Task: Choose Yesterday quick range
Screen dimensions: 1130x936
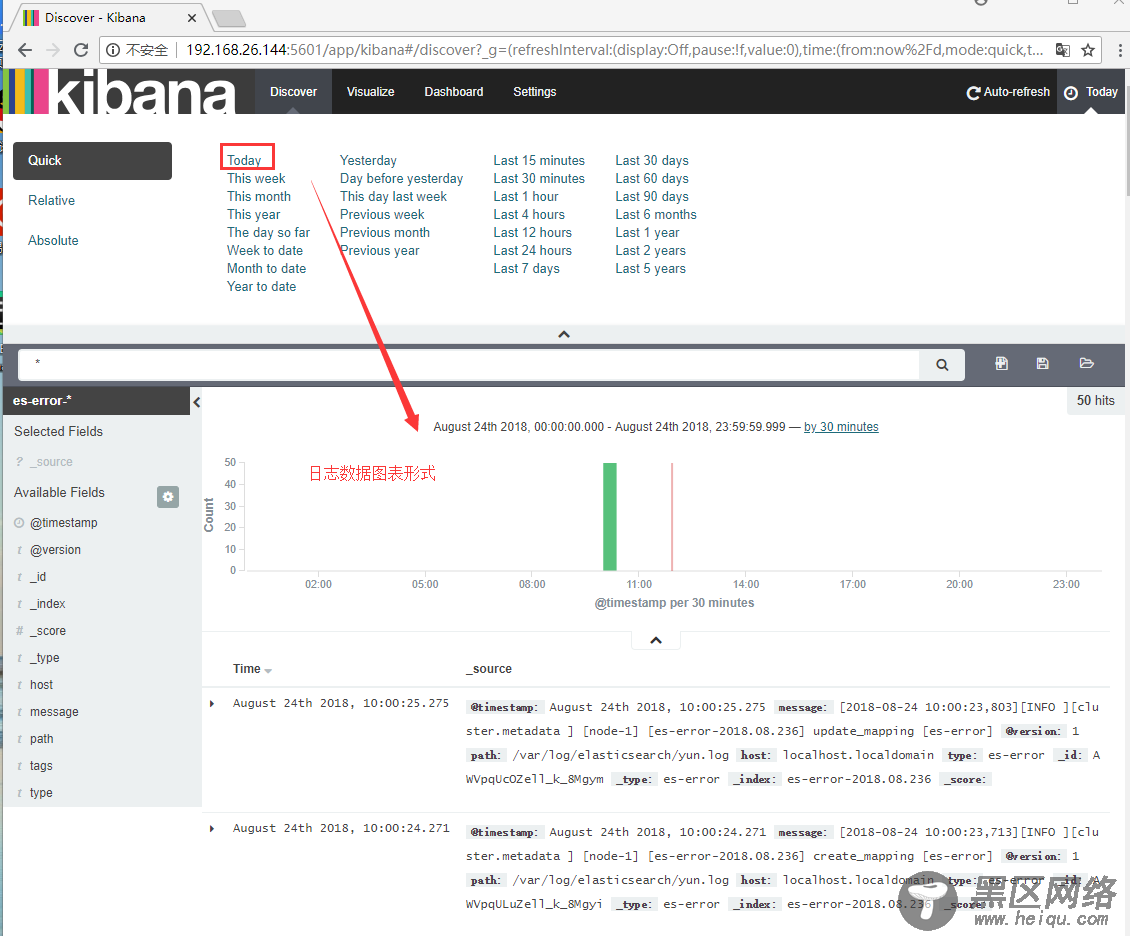Action: (x=368, y=160)
